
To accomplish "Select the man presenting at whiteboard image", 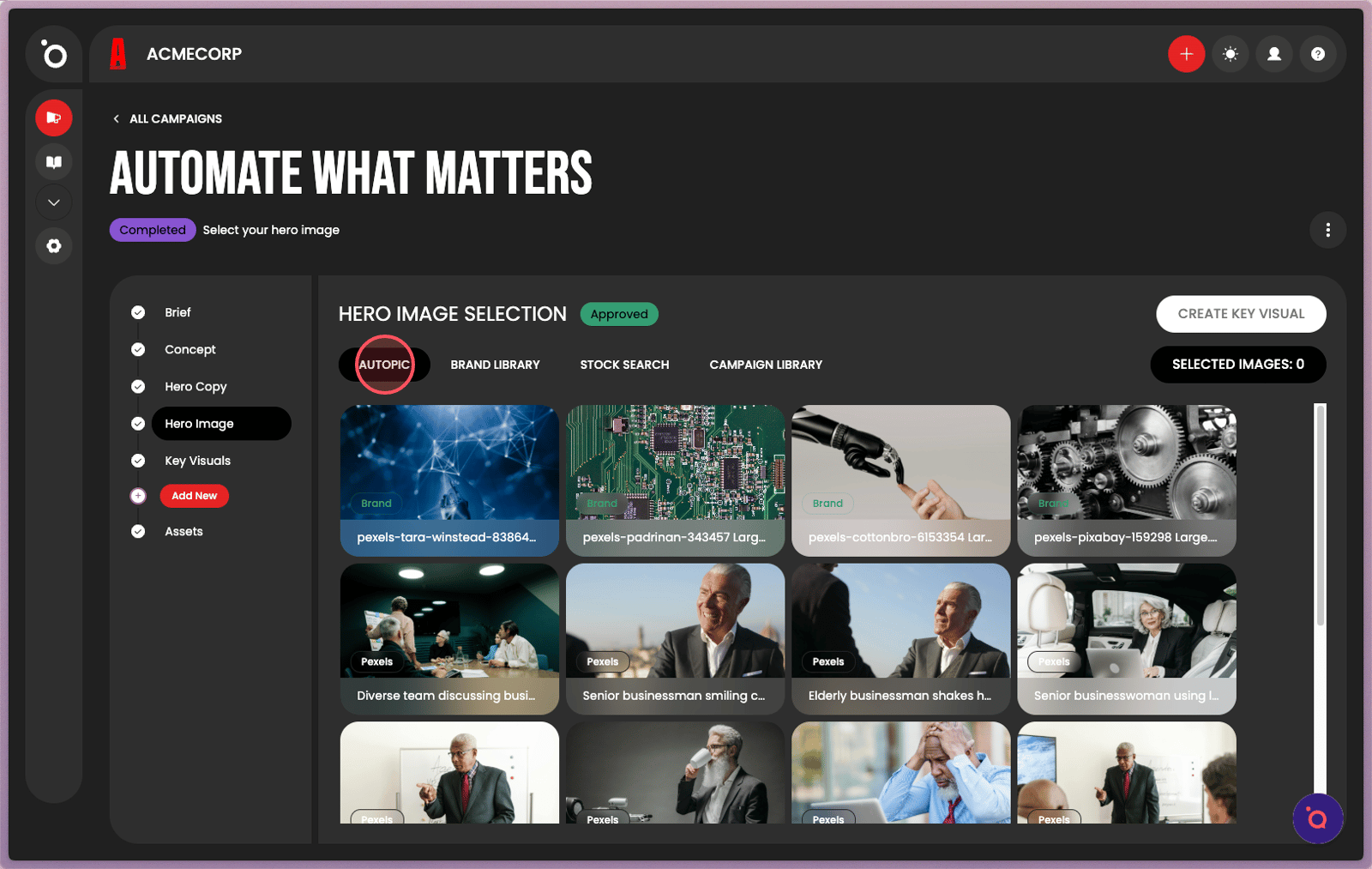I will [449, 773].
